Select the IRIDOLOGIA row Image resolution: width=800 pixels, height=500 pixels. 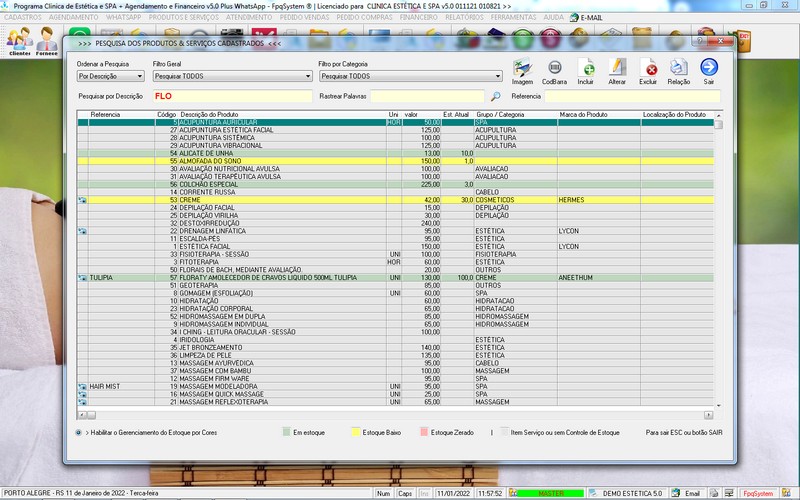pos(395,340)
